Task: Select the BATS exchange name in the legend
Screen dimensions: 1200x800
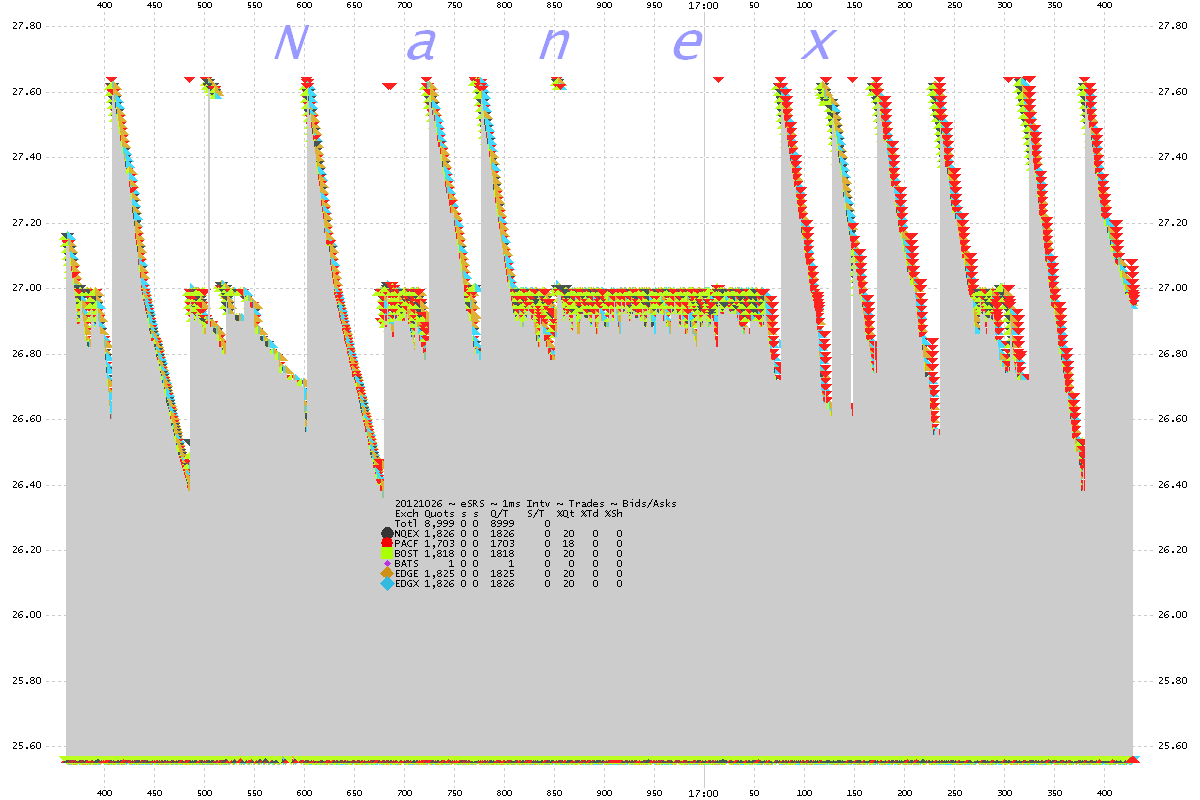Action: tap(407, 563)
